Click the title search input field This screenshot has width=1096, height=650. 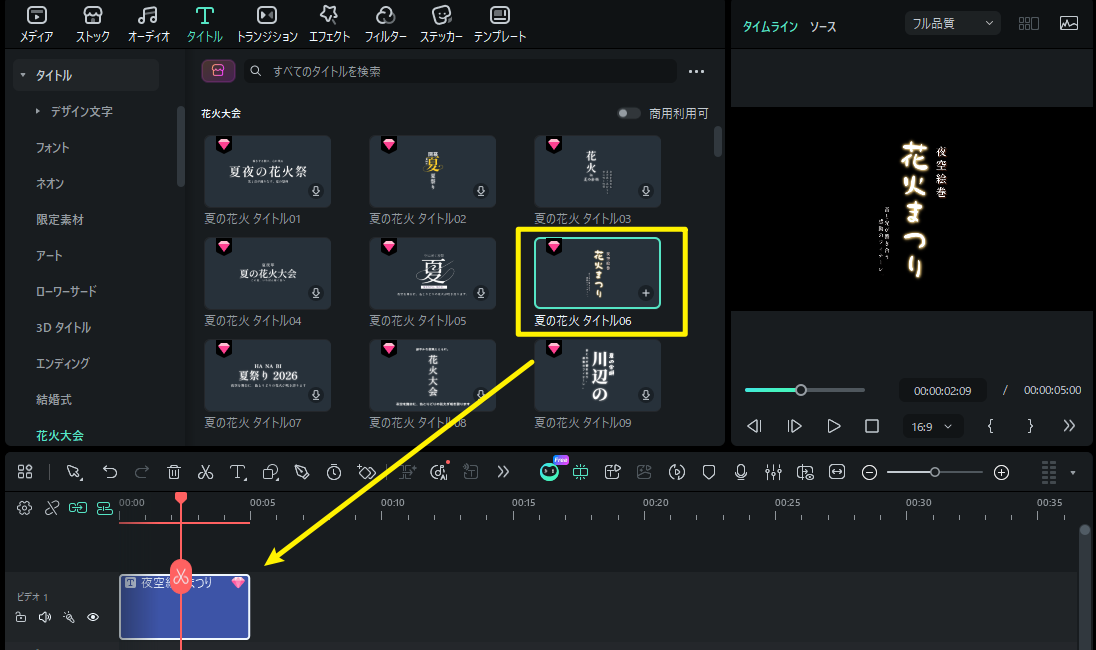click(x=461, y=71)
